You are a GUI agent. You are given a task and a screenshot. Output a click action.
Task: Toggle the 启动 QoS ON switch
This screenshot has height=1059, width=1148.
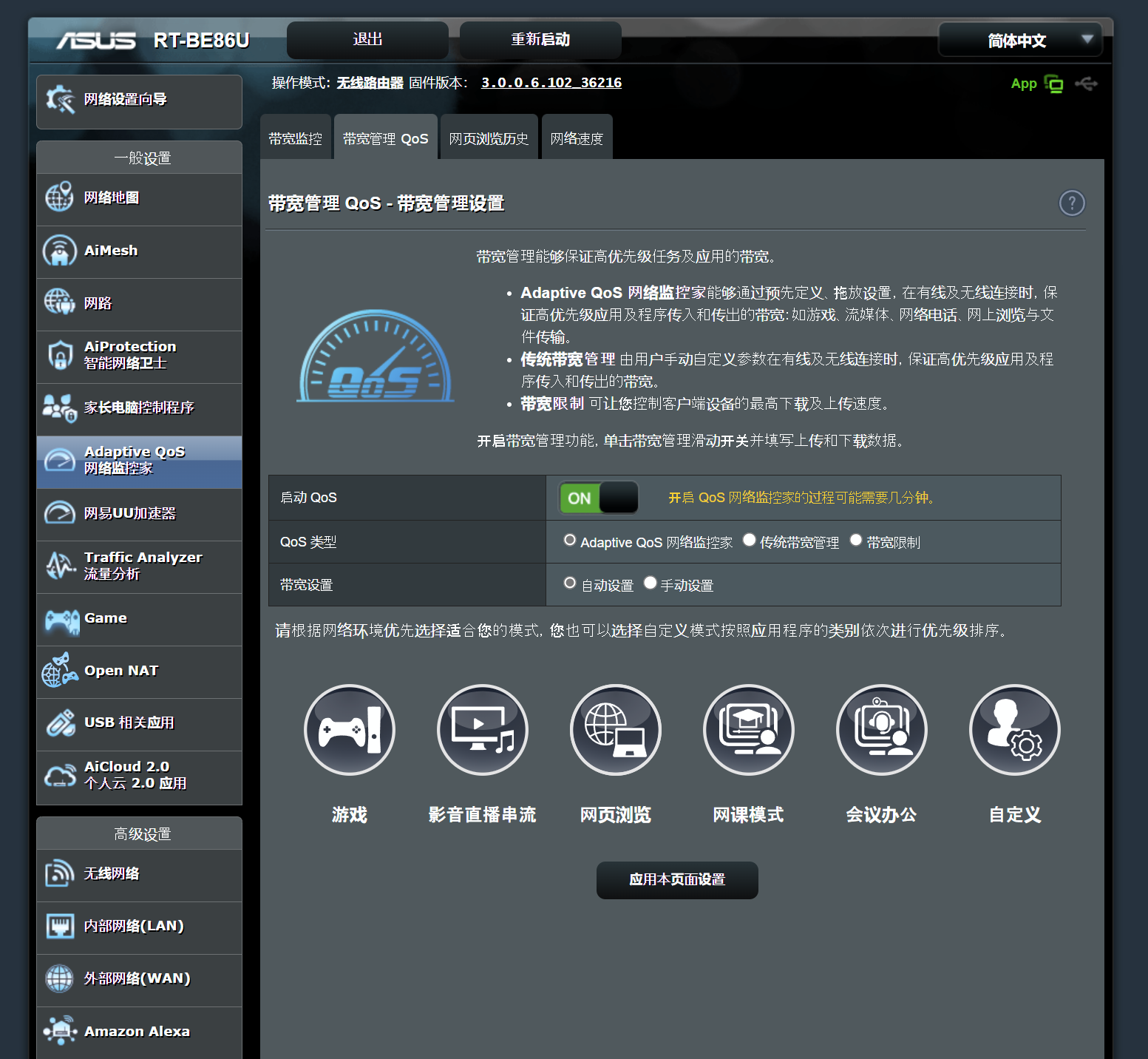coord(599,498)
